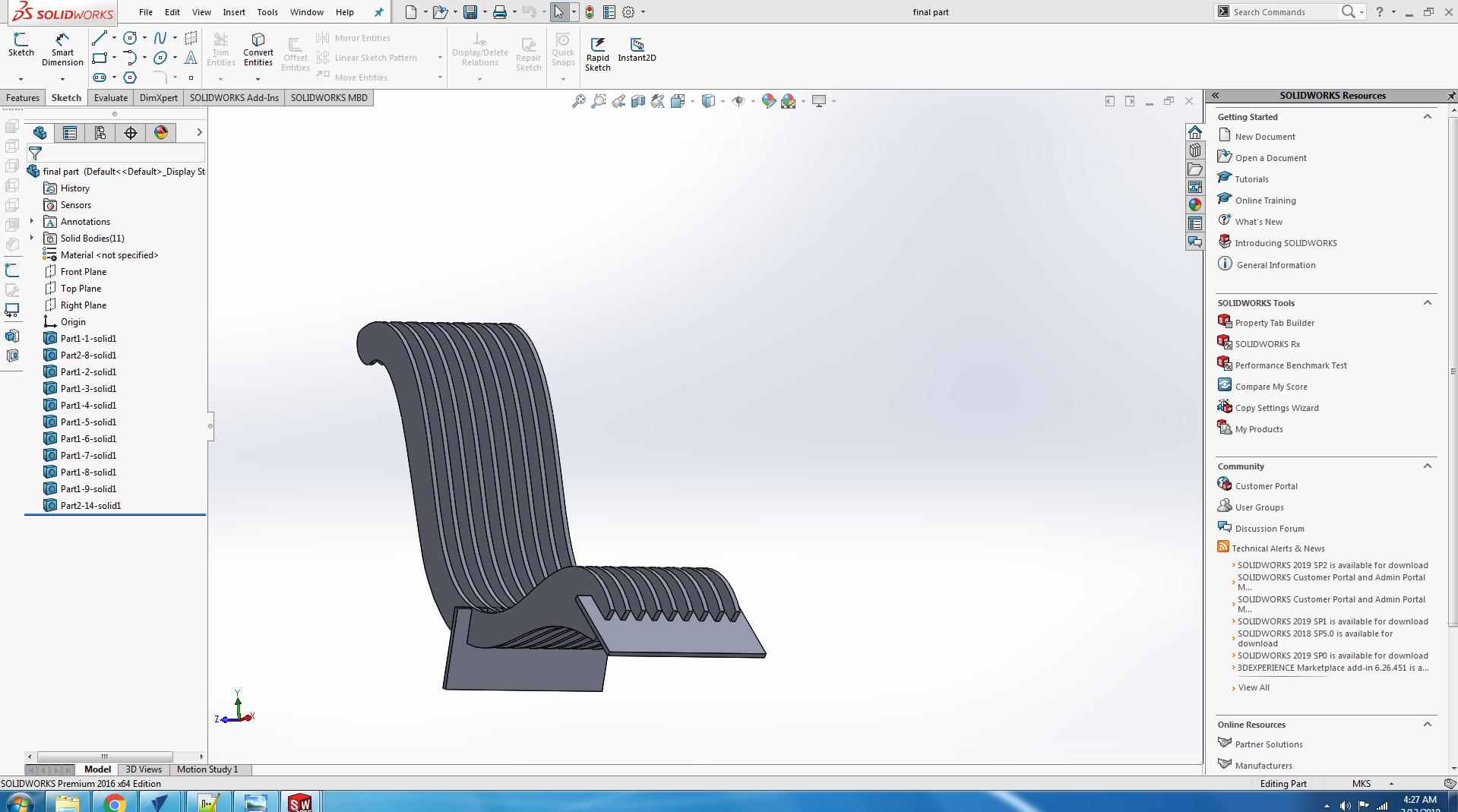This screenshot has height=812, width=1458.
Task: Click the Rebuild traffic light icon
Action: point(590,12)
